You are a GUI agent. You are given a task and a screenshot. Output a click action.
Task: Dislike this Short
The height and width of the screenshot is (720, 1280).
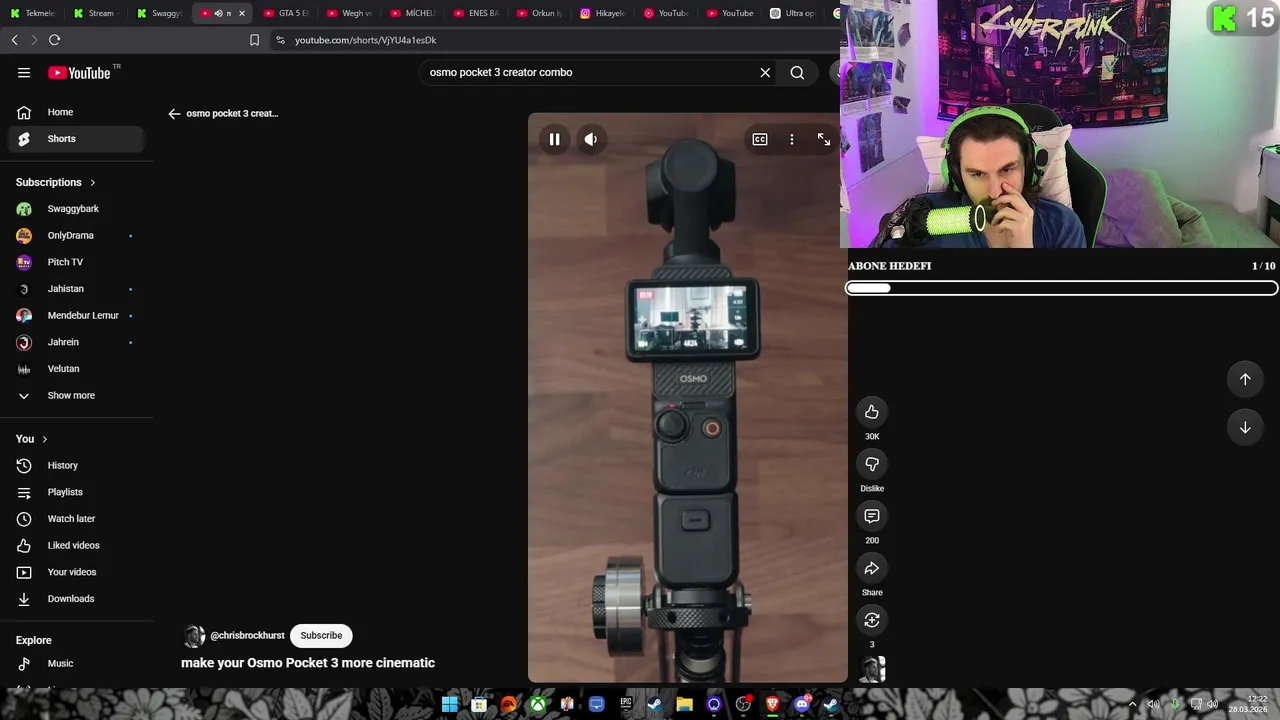pos(872,464)
